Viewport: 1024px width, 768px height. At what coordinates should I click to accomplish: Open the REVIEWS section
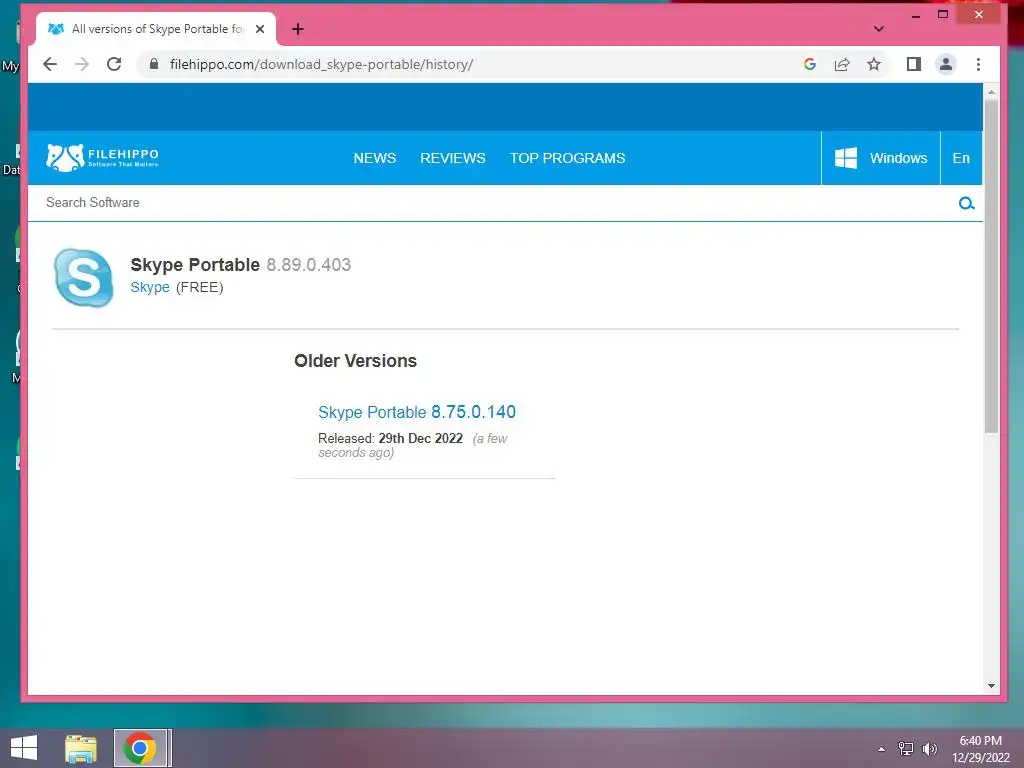coord(453,158)
